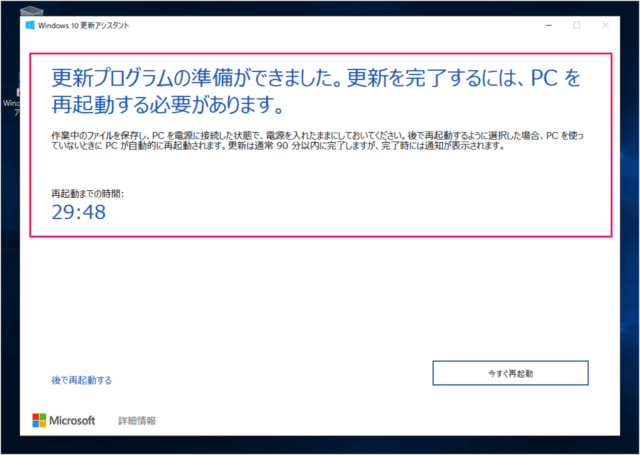Click the instruction paragraph starting with 作業中のファイル
The image size is (640, 455).
click(320, 140)
